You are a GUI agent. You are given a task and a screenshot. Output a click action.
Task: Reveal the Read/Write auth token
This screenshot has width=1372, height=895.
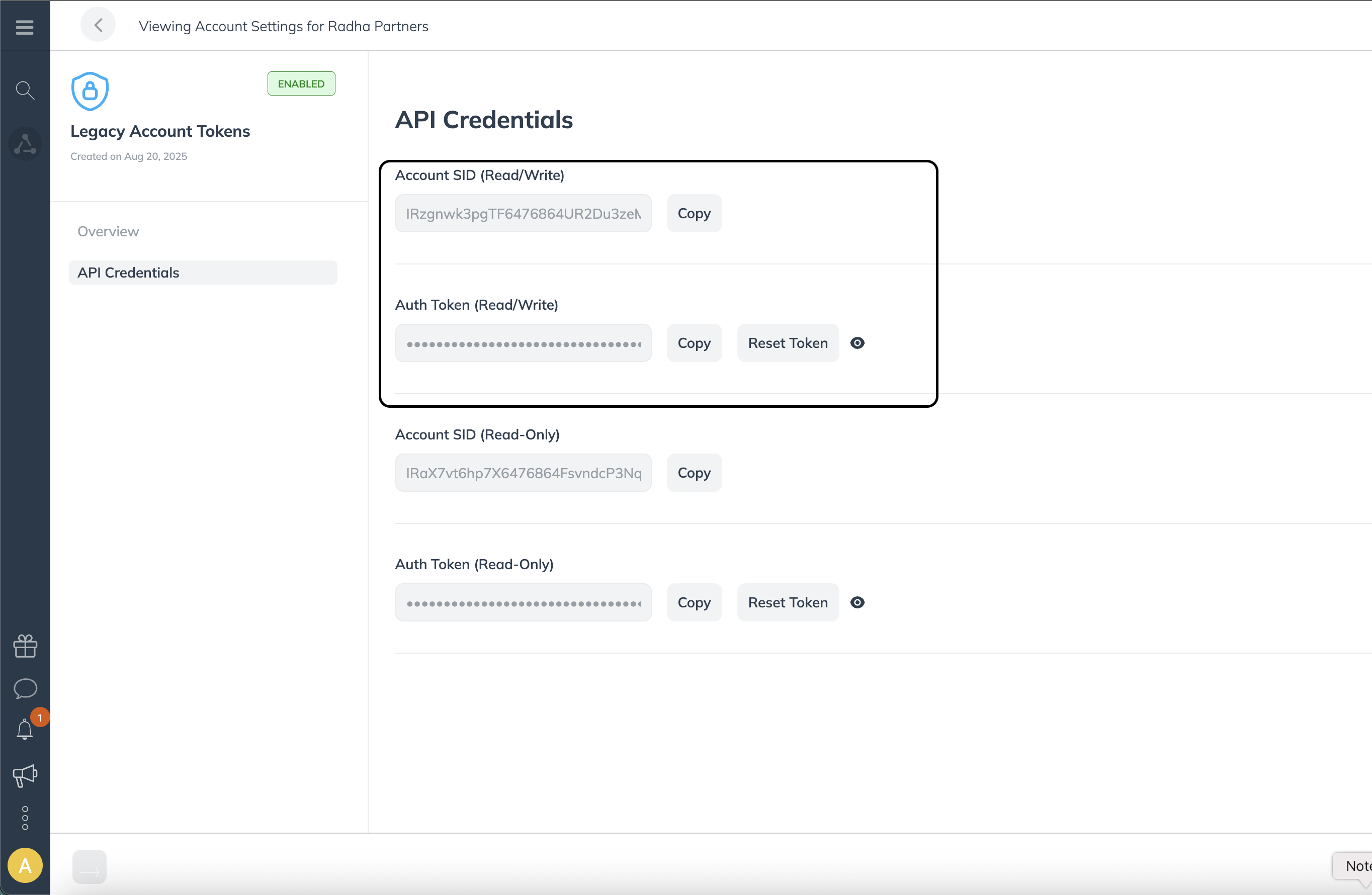pyautogui.click(x=857, y=343)
